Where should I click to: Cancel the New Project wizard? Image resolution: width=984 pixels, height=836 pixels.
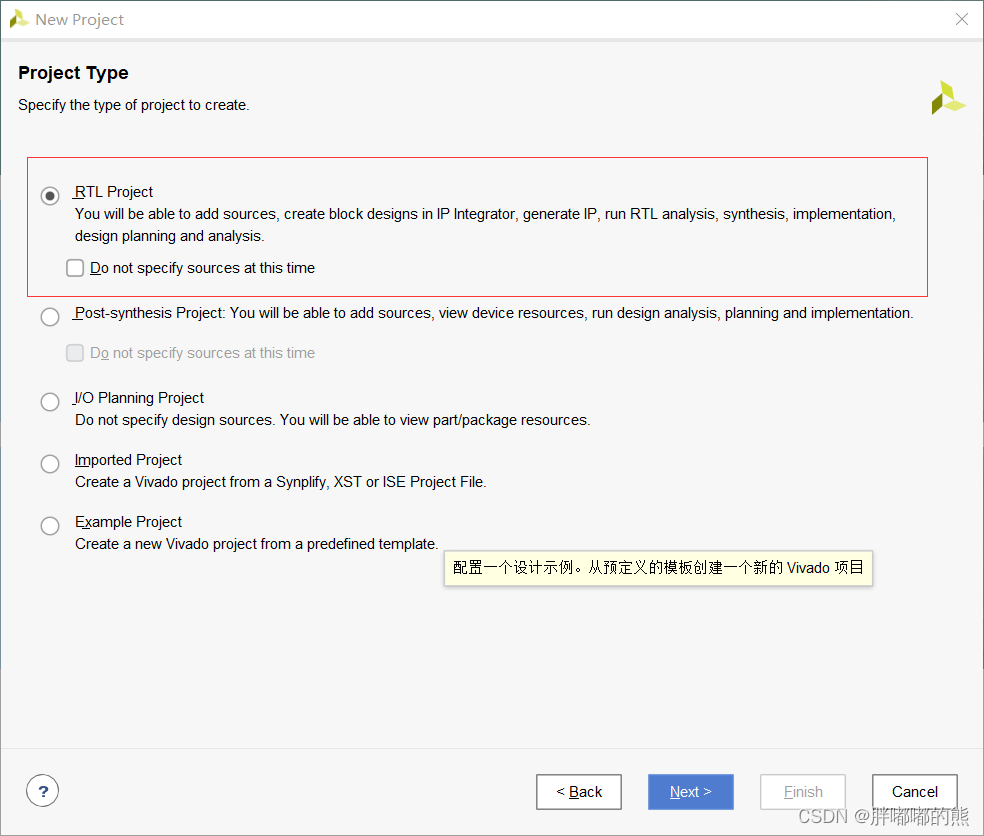[x=914, y=792]
